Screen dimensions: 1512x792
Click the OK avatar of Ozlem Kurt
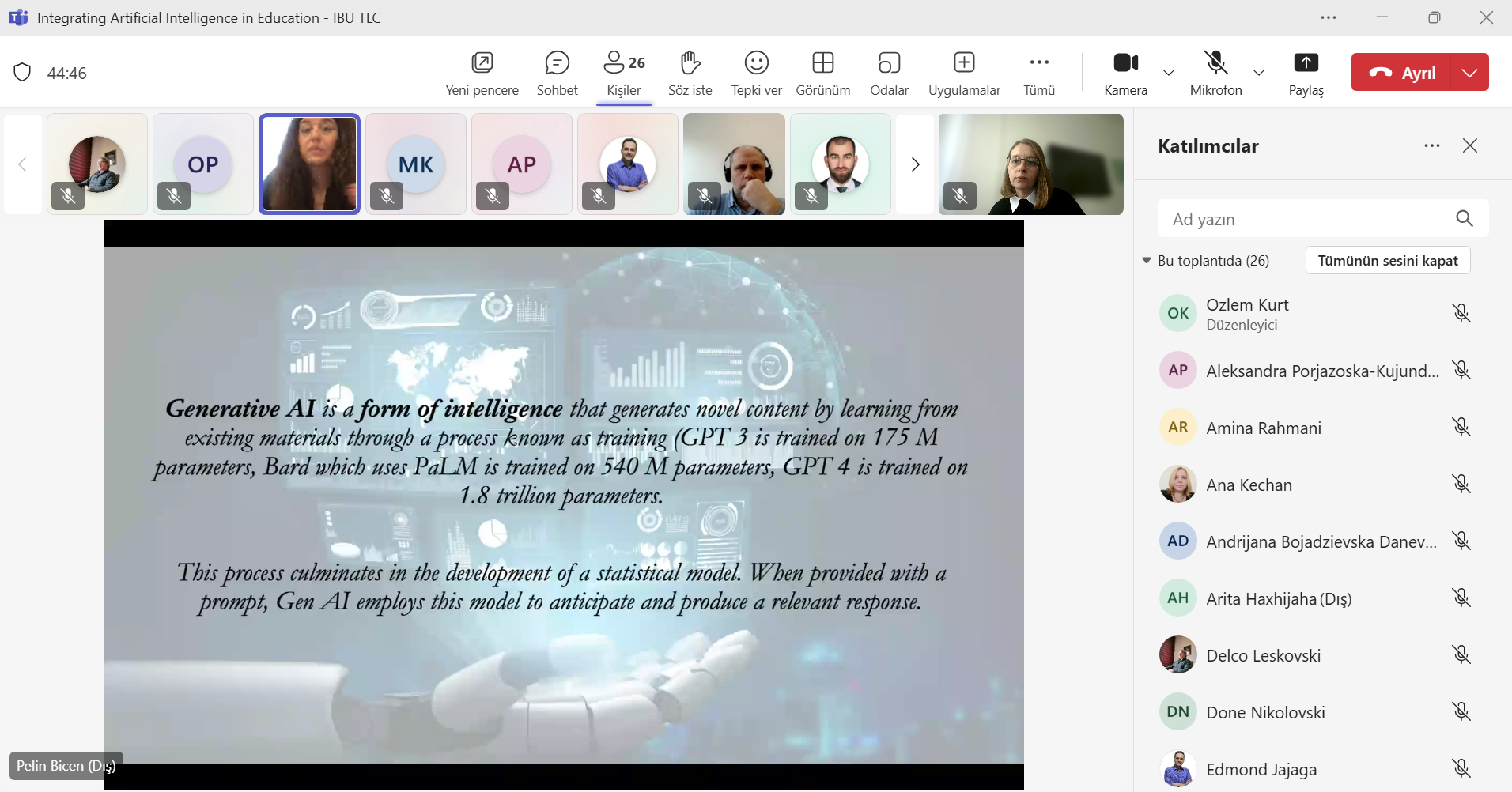click(x=1177, y=313)
